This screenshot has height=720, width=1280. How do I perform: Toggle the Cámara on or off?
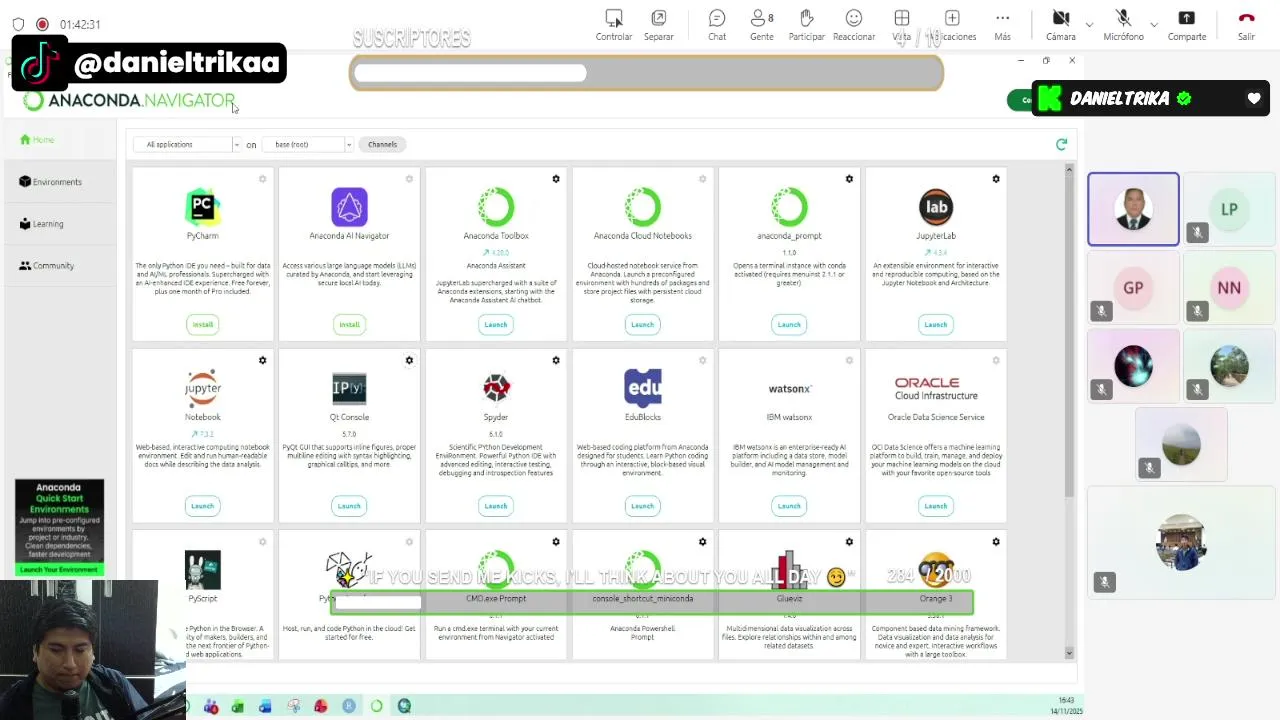tap(1061, 25)
